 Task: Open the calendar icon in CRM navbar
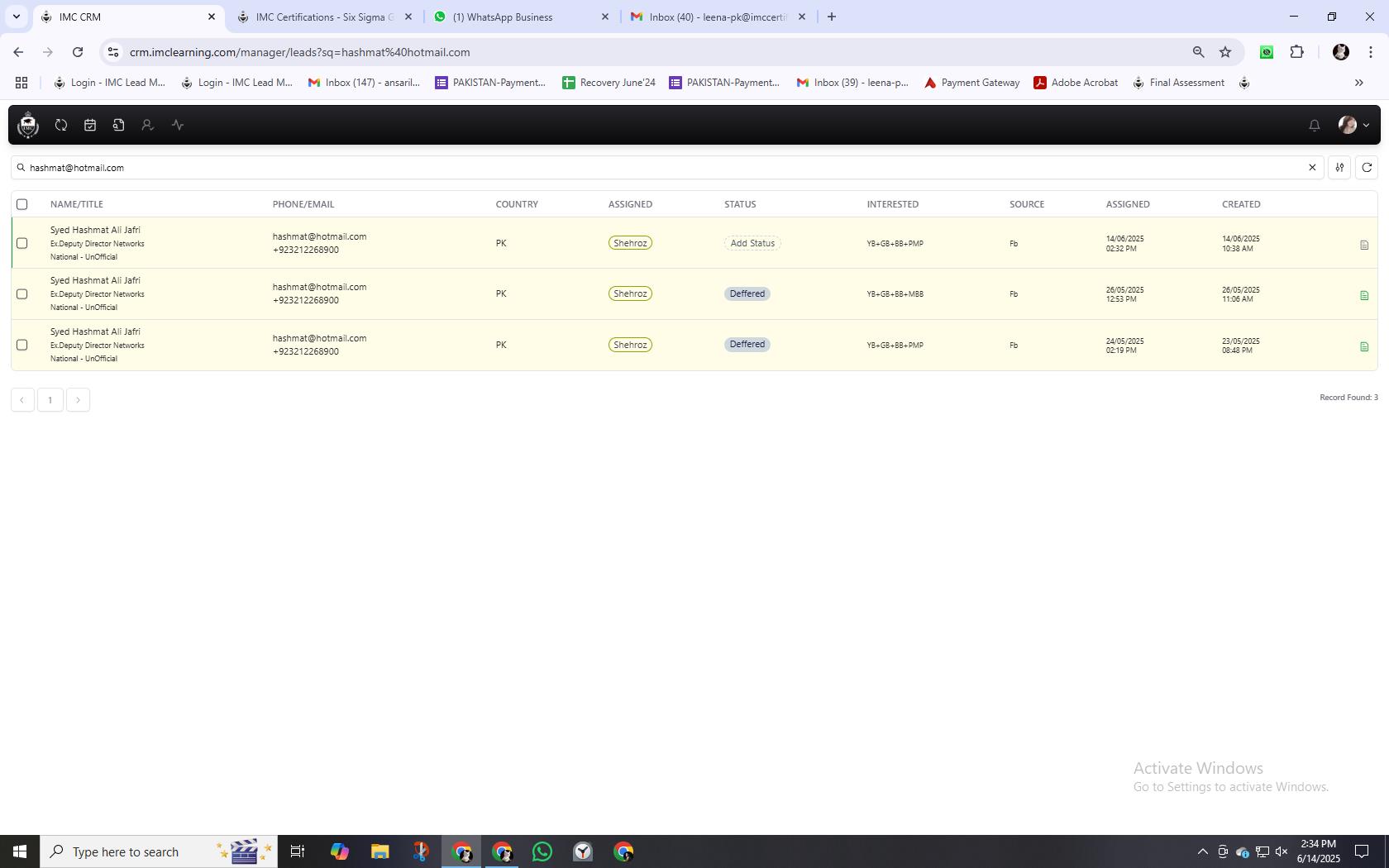pos(90,125)
